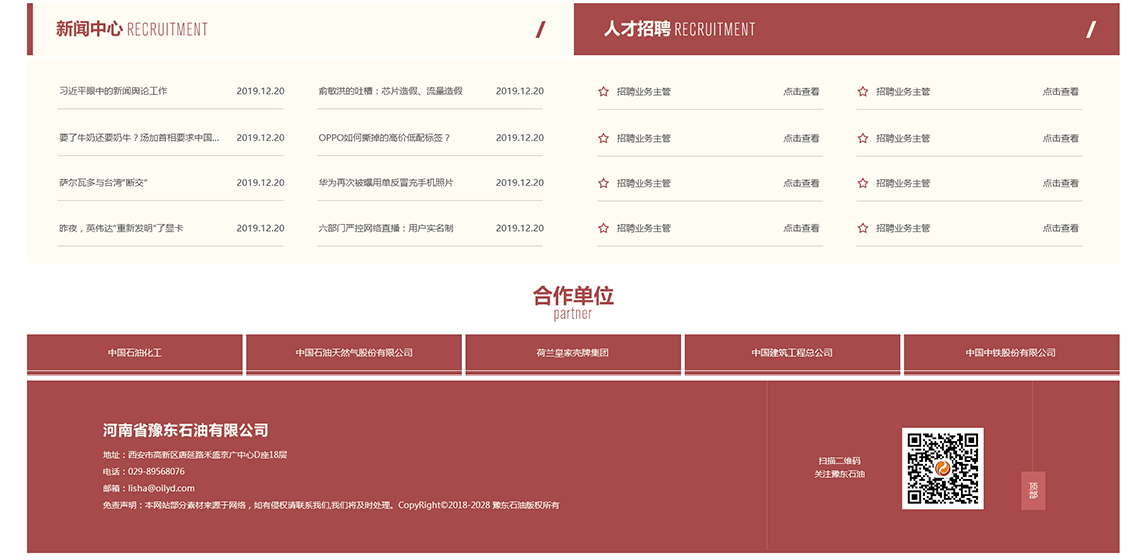This screenshot has height=560, width=1140.
Task: Open news article 习近平眼中的新闻舆论工作
Action: pyautogui.click(x=113, y=91)
